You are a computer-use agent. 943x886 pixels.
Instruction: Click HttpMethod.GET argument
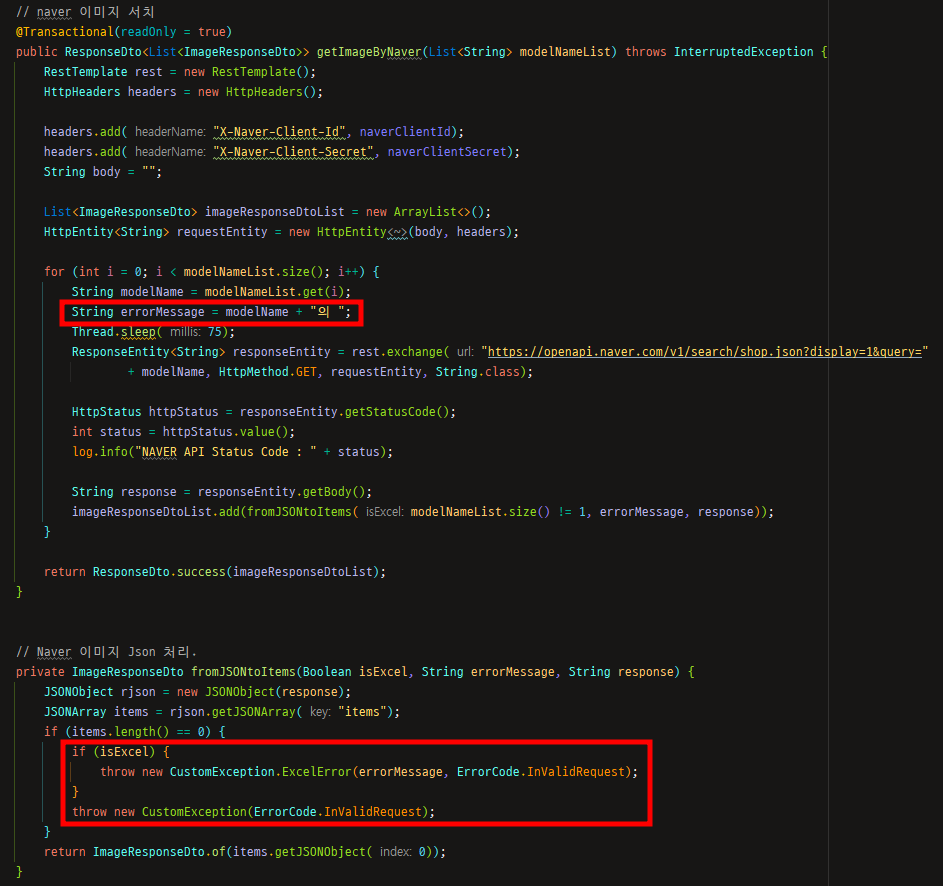(268, 372)
